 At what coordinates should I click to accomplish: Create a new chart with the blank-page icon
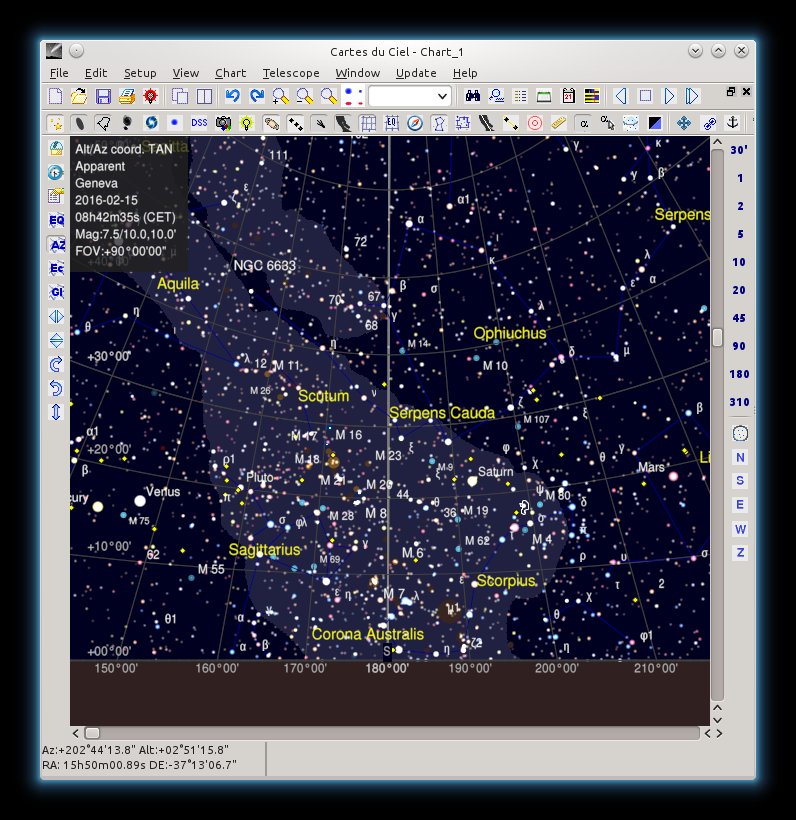point(55,96)
